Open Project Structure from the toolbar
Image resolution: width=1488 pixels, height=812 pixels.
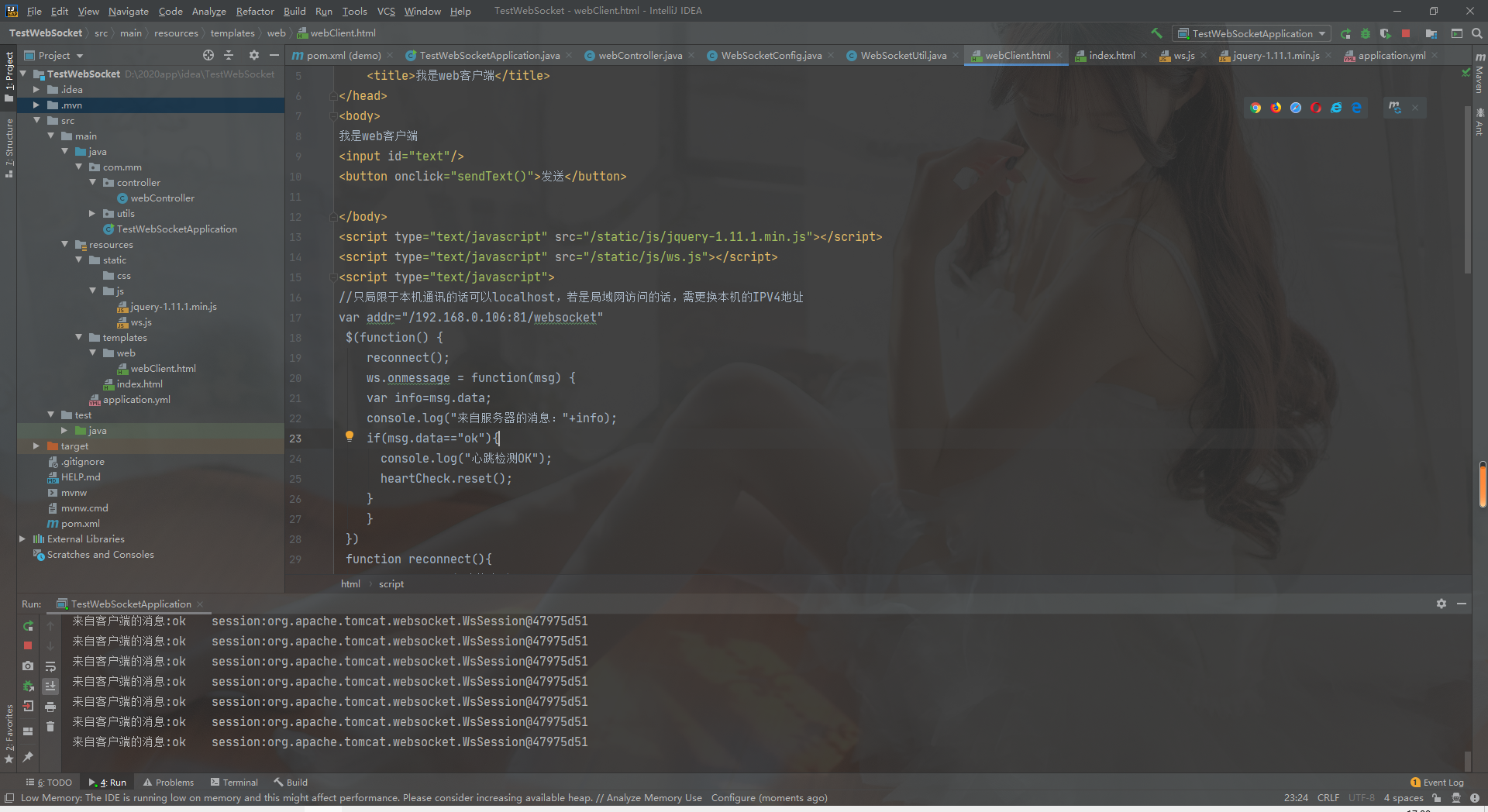coord(1431,33)
